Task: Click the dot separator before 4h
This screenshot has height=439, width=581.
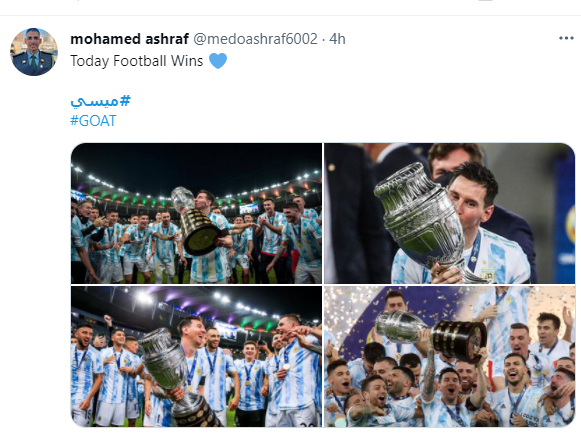Action: pyautogui.click(x=323, y=39)
